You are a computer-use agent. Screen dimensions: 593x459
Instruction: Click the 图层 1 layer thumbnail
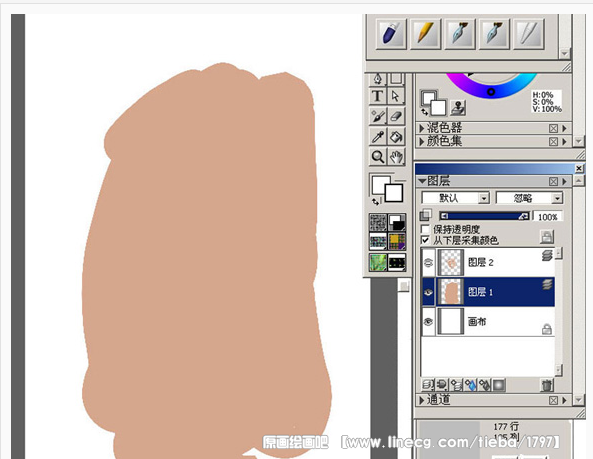451,292
